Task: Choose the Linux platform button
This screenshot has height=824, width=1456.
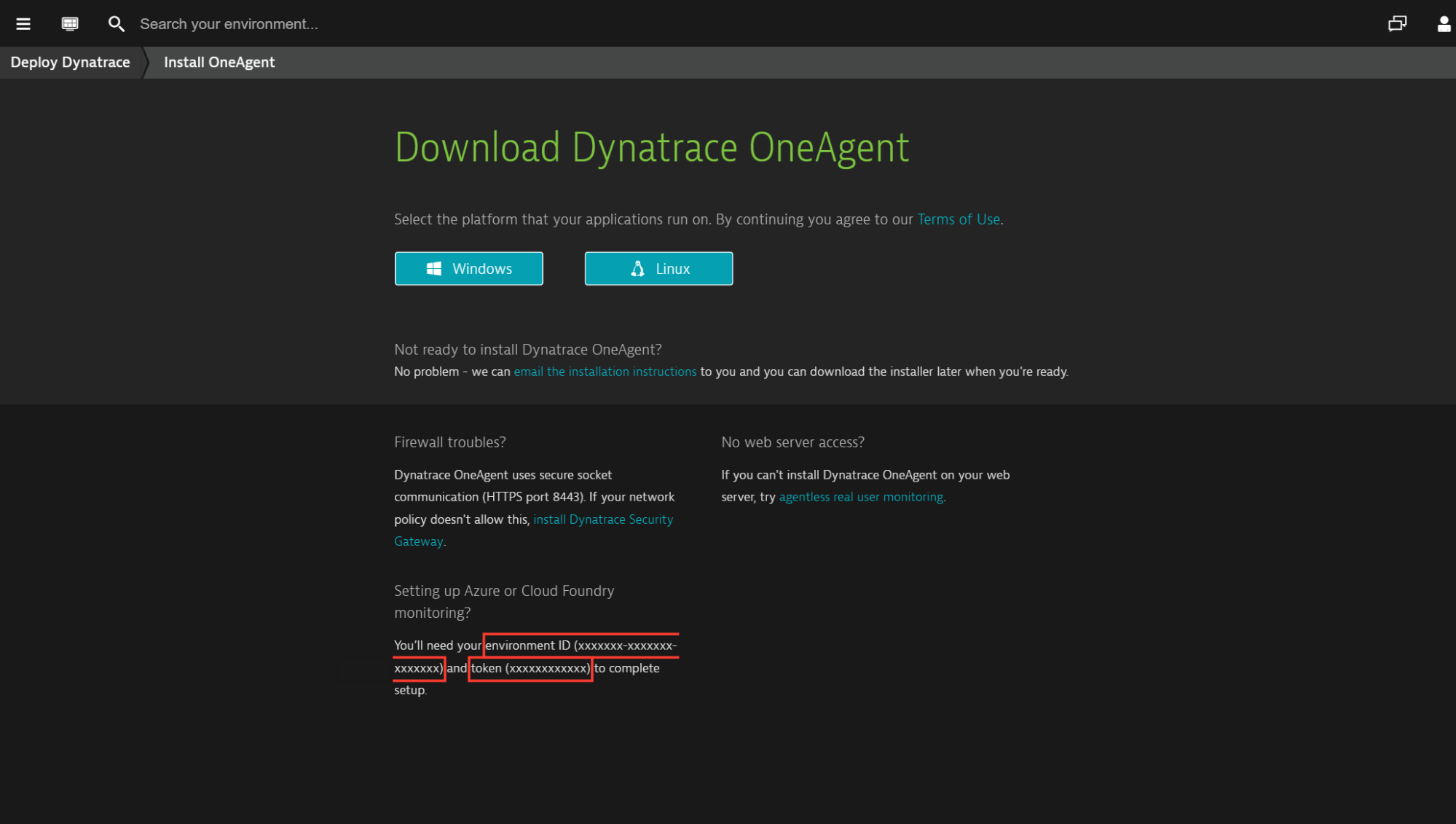Action: click(x=658, y=269)
